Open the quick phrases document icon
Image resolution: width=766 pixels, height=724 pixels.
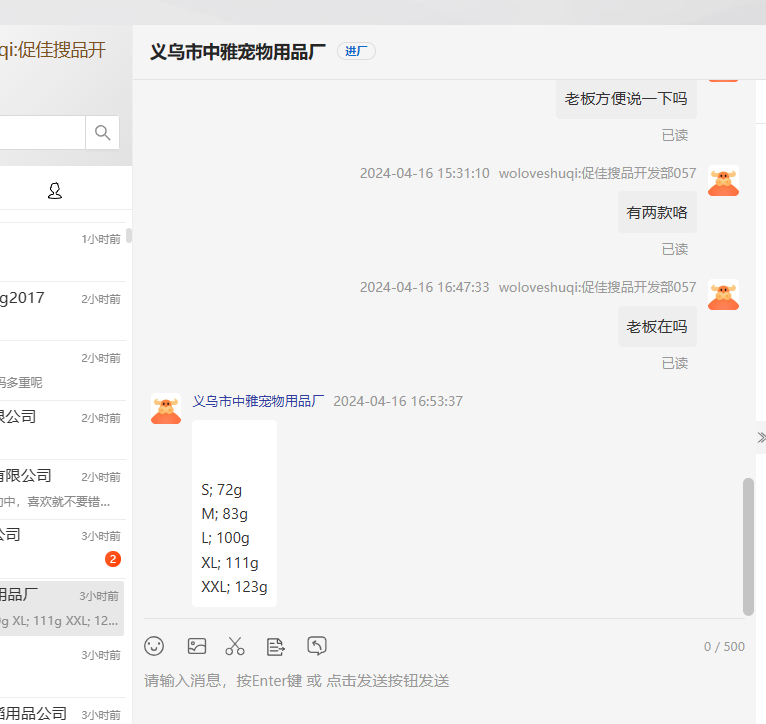click(276, 646)
